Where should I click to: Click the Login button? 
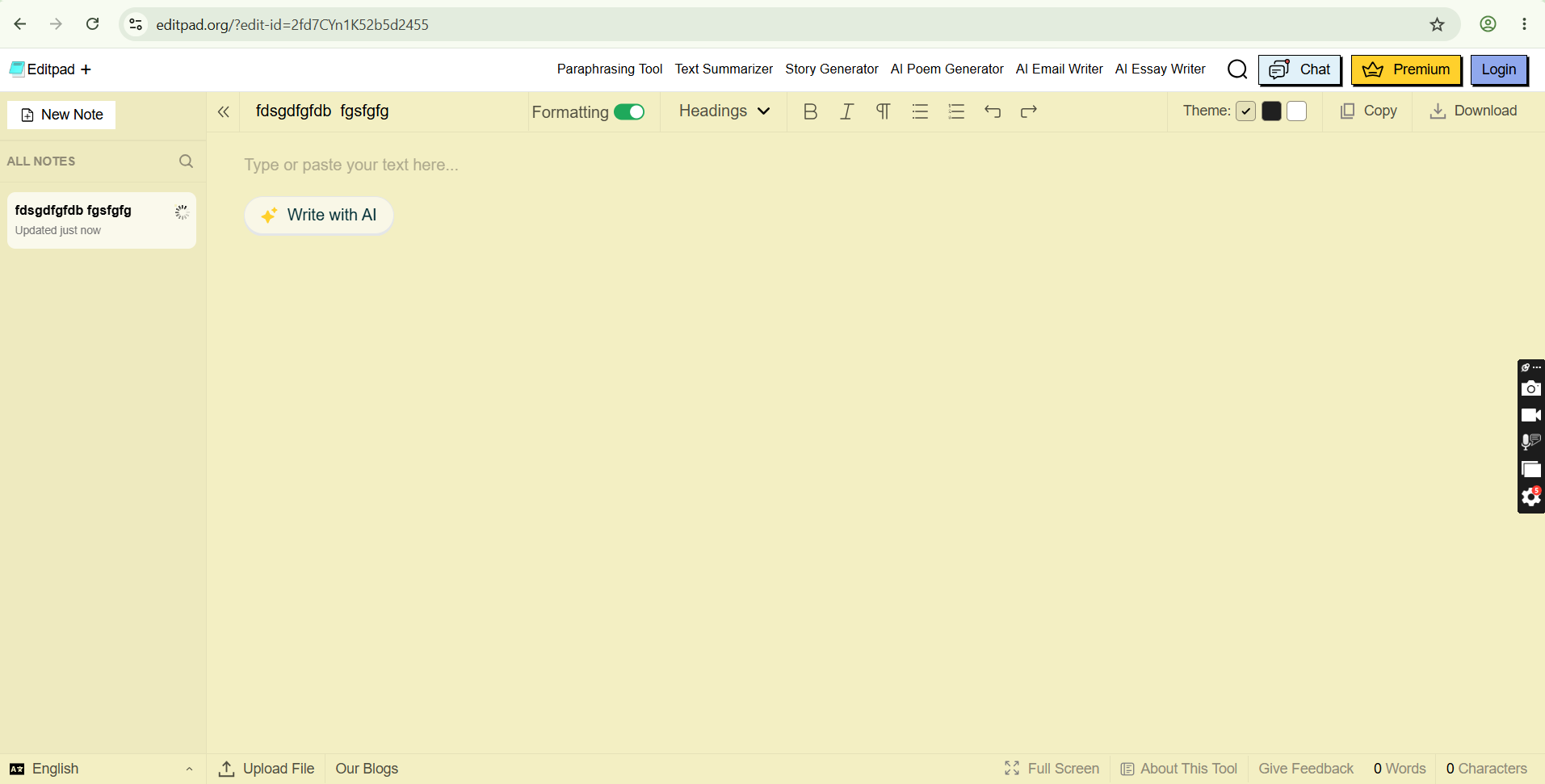[1499, 70]
